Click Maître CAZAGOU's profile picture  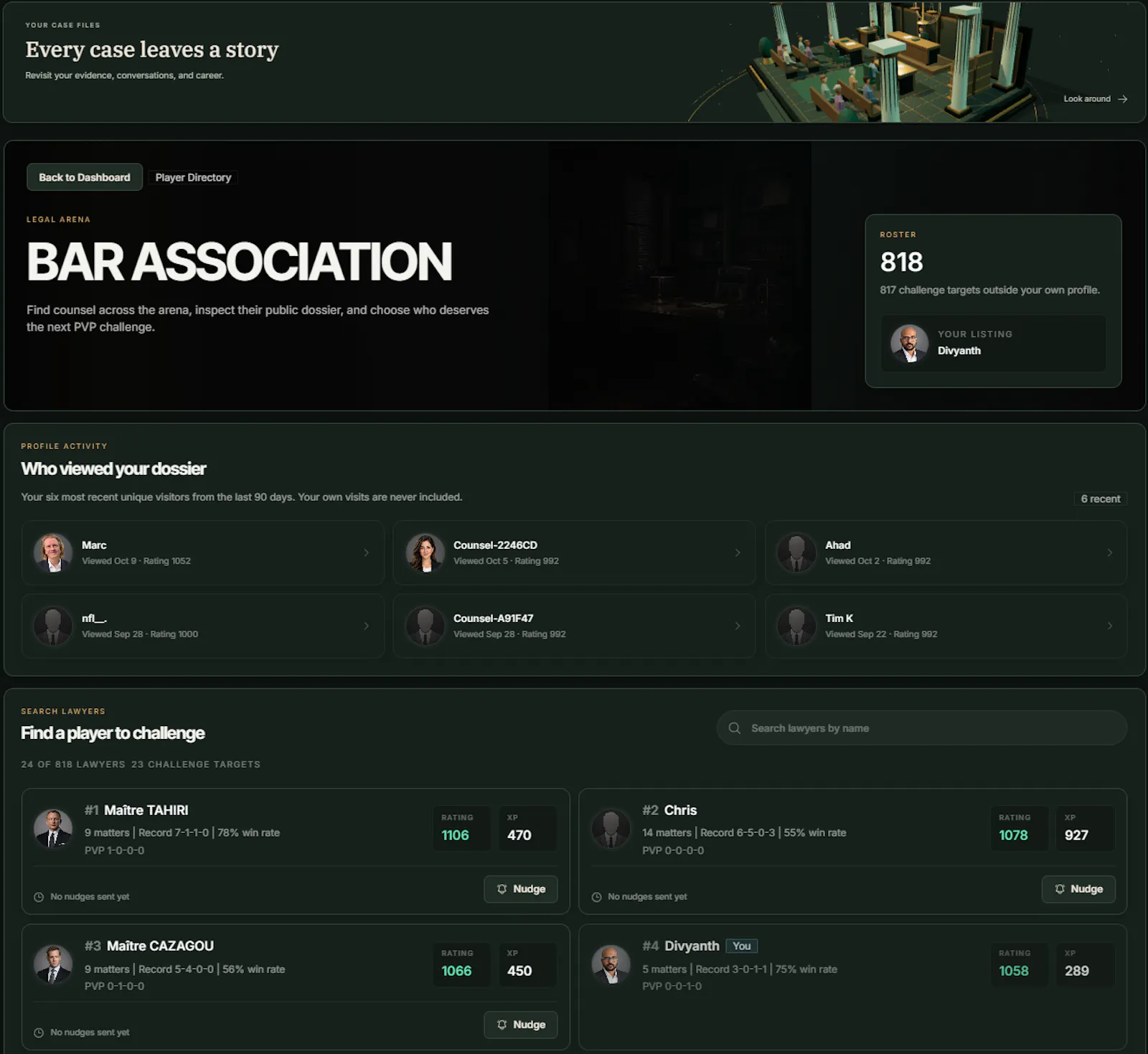pyautogui.click(x=53, y=964)
